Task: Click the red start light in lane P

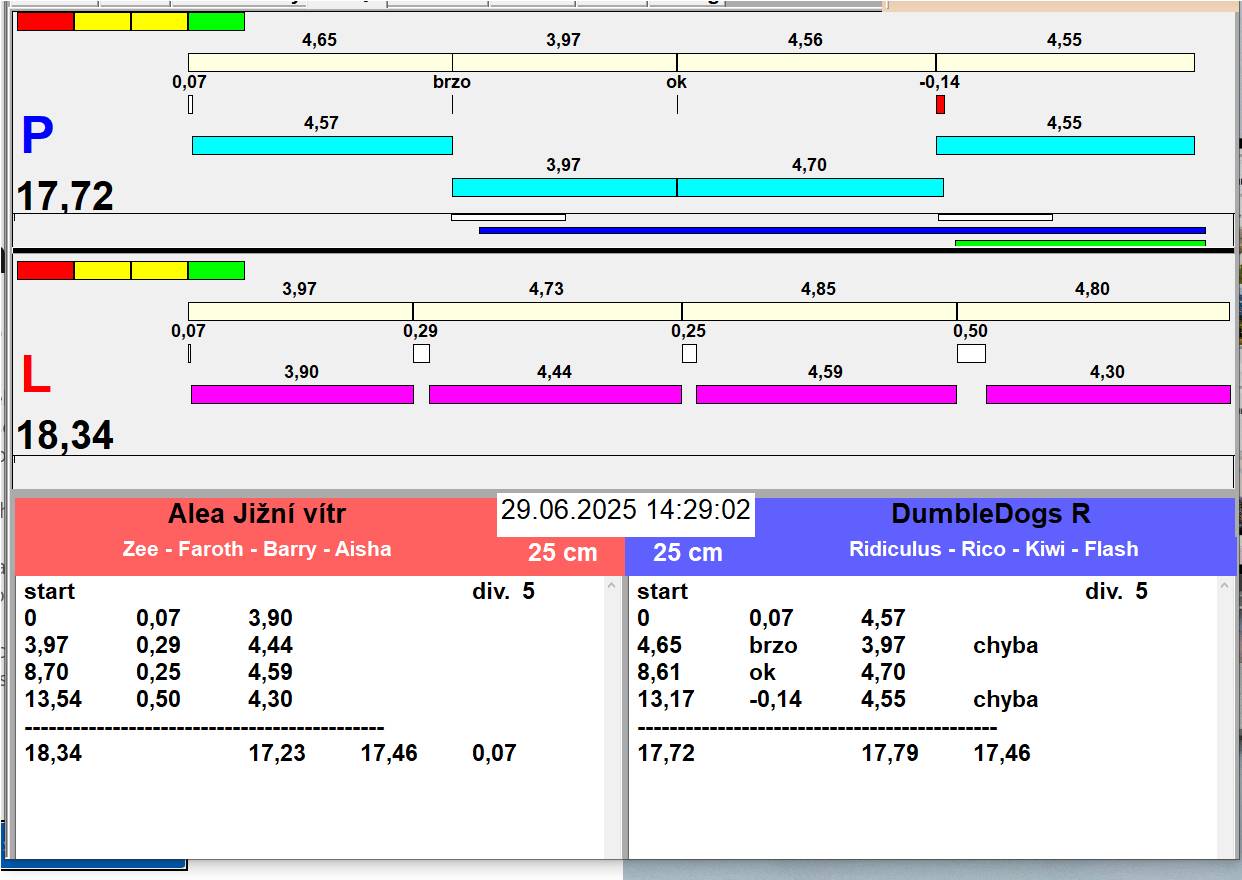Action: pos(45,21)
